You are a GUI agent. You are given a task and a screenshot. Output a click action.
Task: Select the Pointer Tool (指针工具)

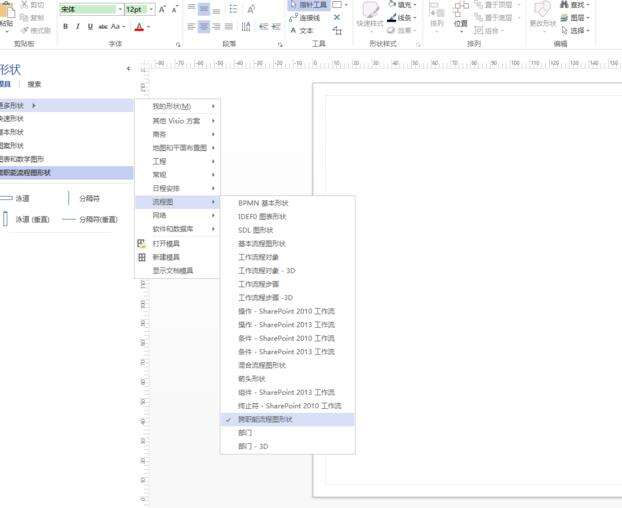pos(309,5)
